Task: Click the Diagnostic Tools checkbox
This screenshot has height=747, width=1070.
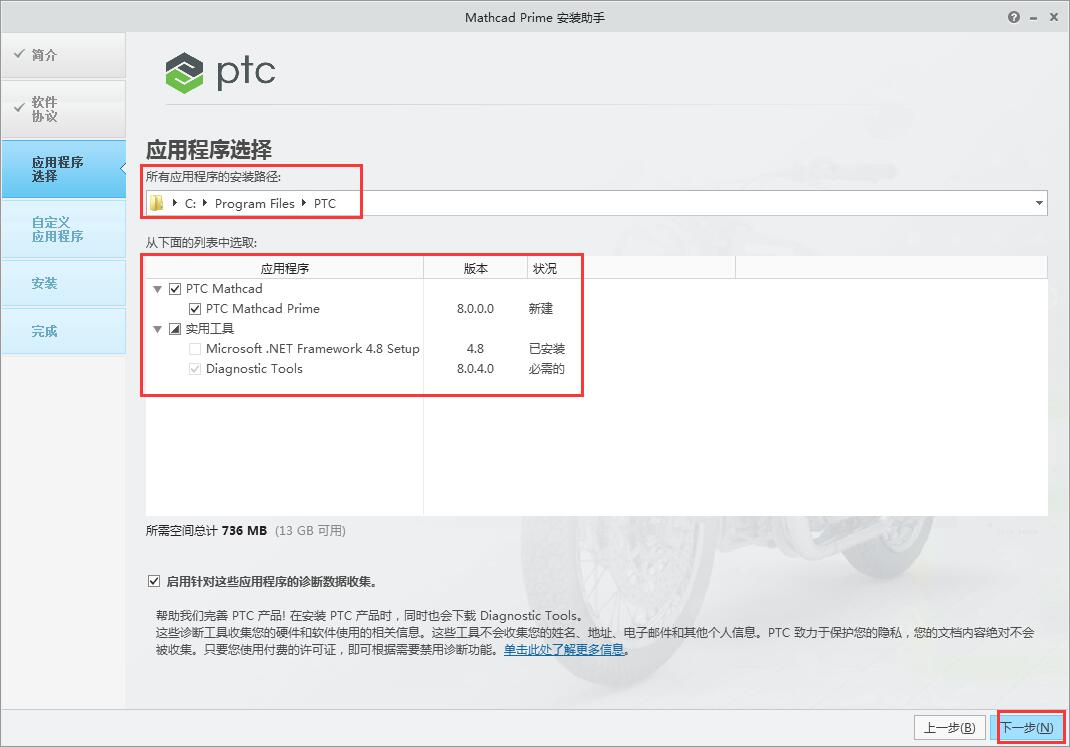Action: click(x=195, y=369)
